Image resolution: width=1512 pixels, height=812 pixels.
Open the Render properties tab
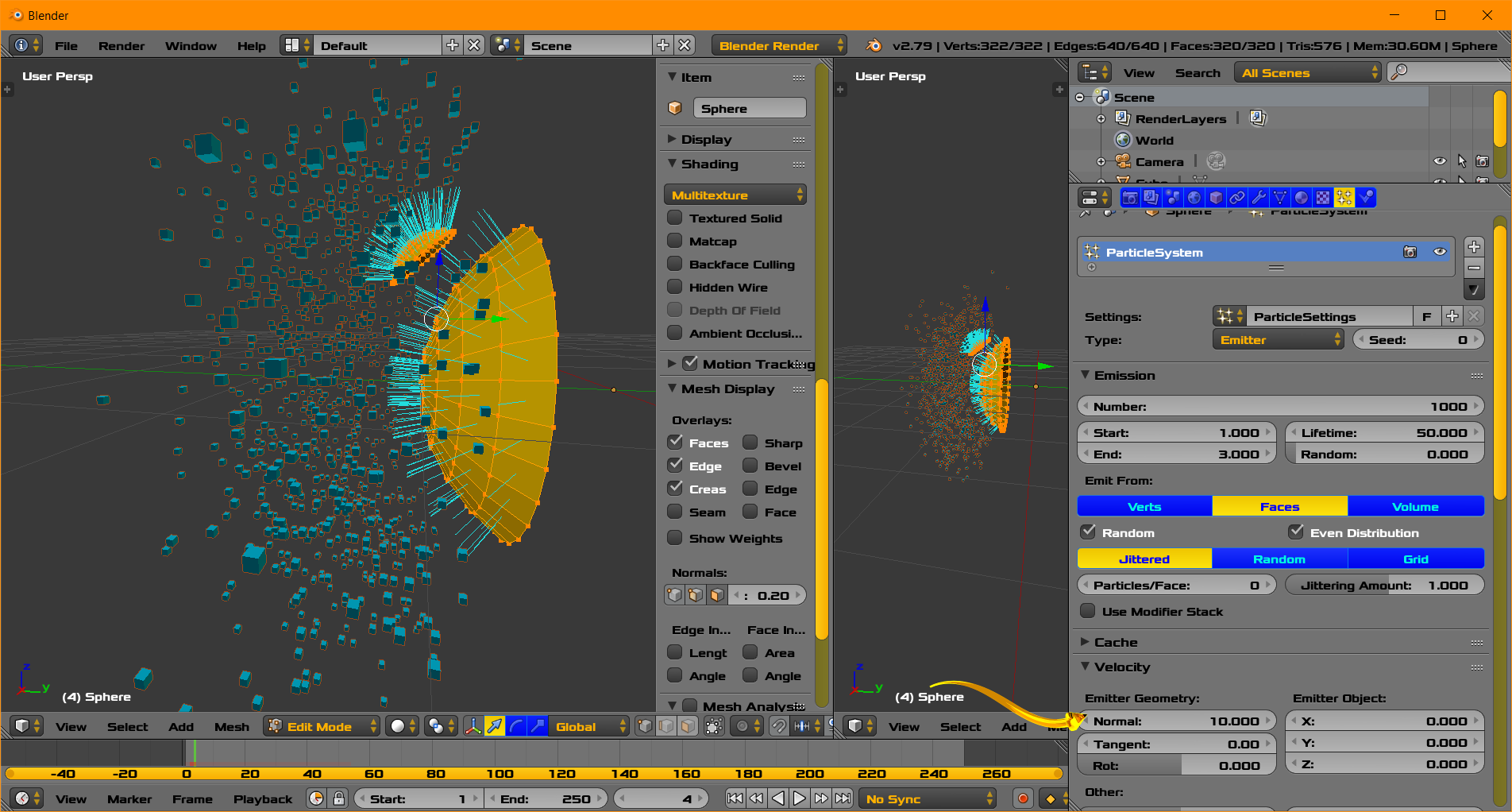pos(1130,198)
